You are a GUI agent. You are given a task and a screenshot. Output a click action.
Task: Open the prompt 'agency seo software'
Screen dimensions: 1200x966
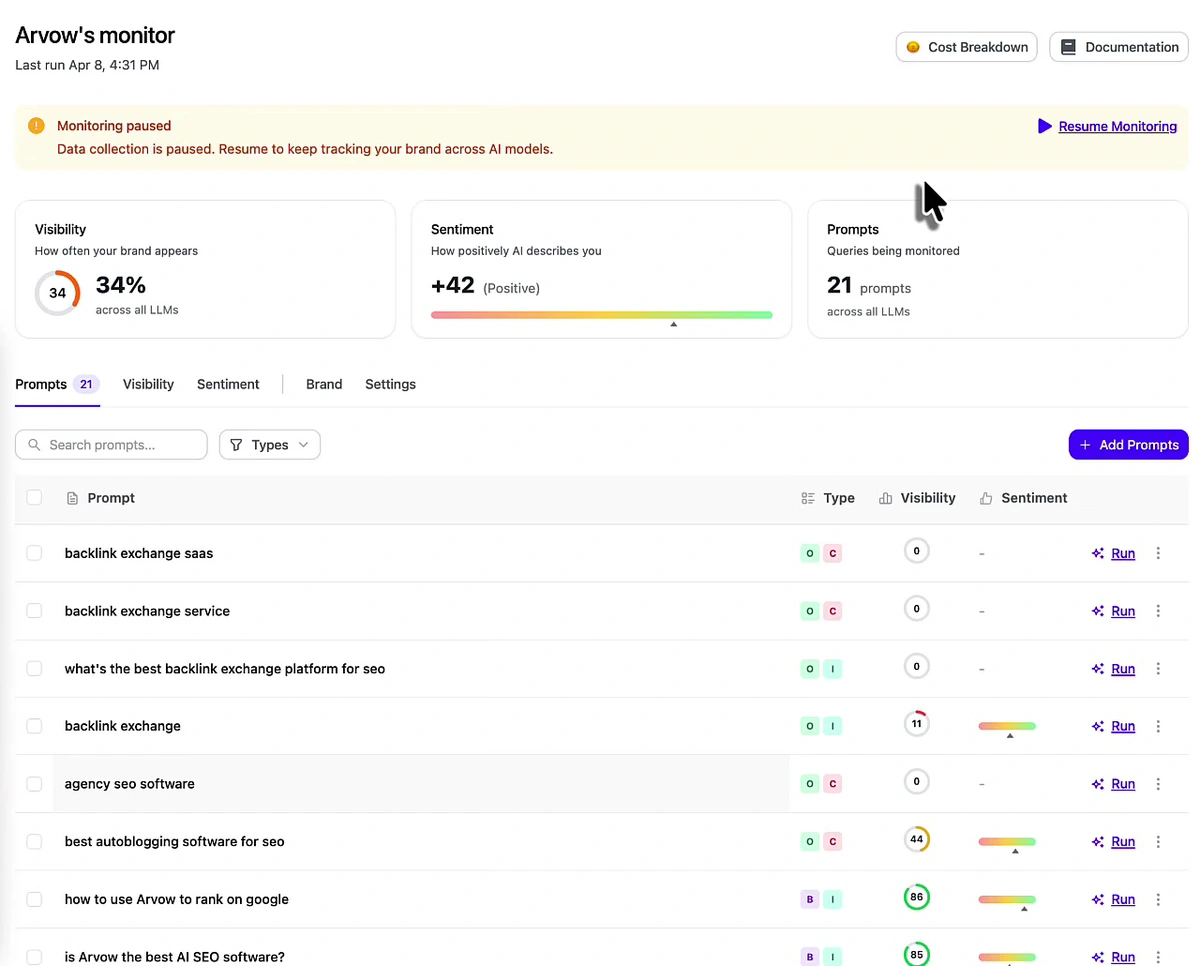(x=130, y=784)
